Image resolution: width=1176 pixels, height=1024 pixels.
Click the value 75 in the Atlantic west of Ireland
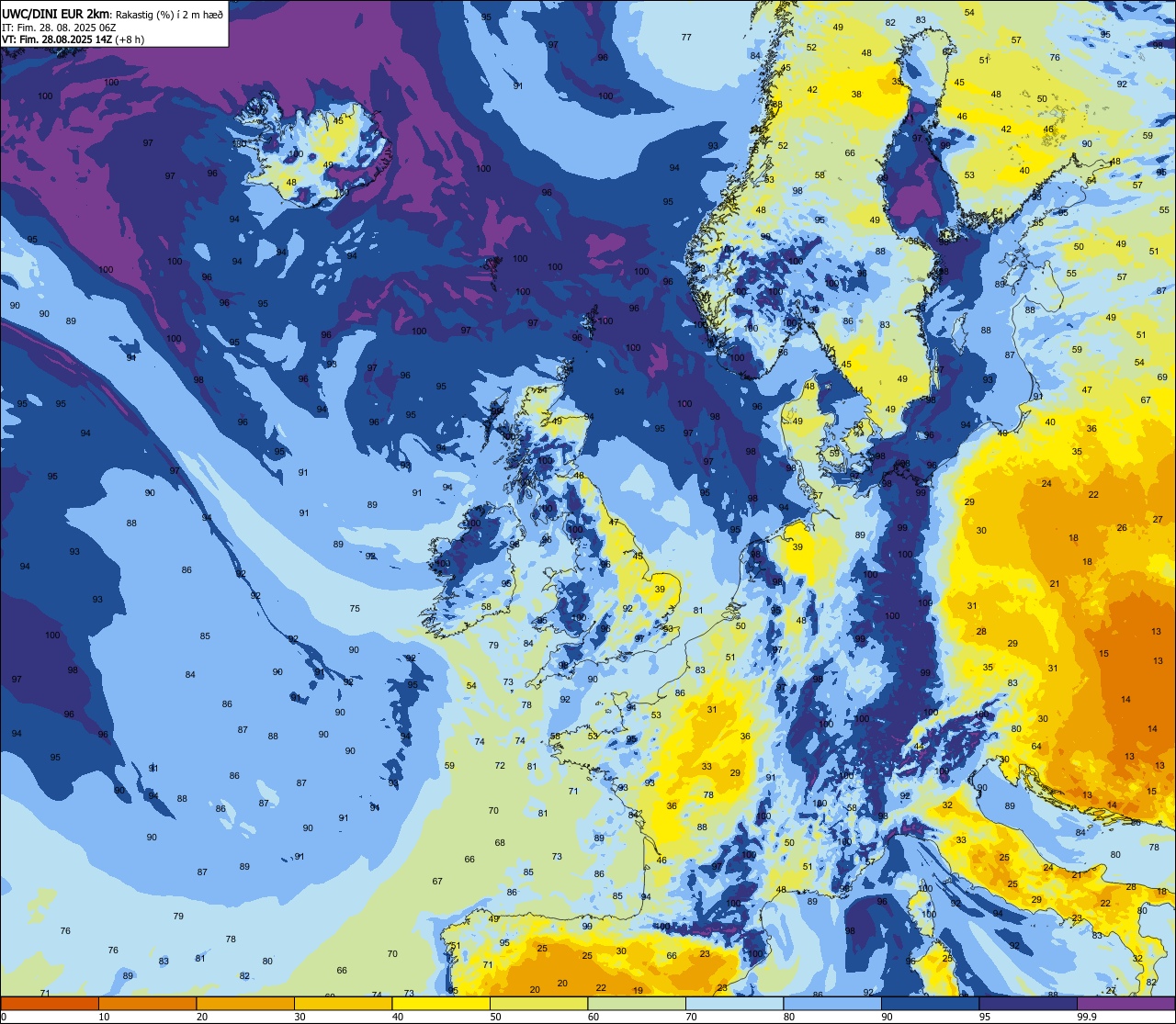pos(355,609)
